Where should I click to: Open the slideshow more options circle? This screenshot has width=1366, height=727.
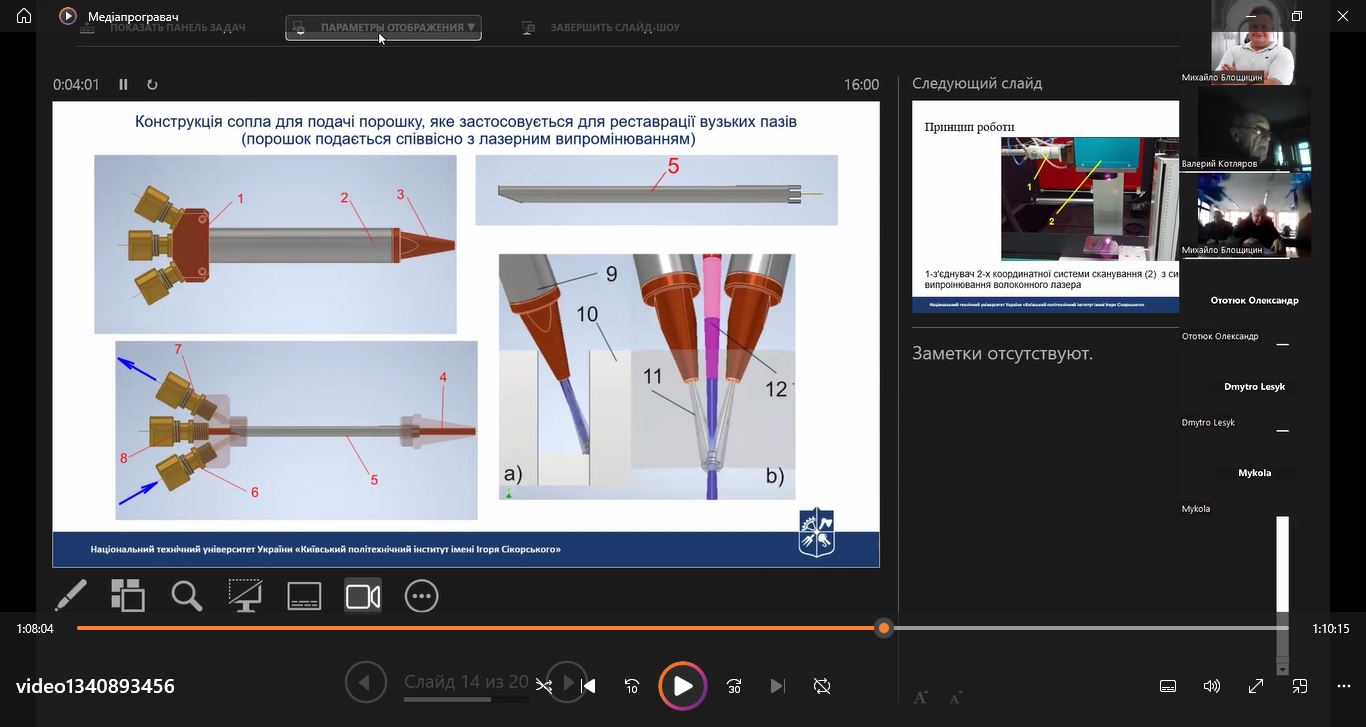coord(422,596)
